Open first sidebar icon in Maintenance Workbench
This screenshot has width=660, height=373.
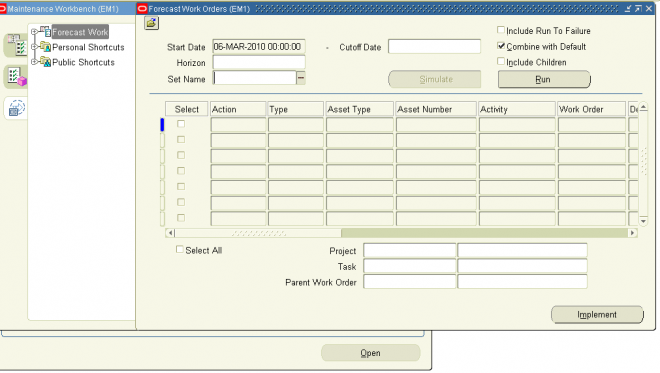tap(16, 45)
